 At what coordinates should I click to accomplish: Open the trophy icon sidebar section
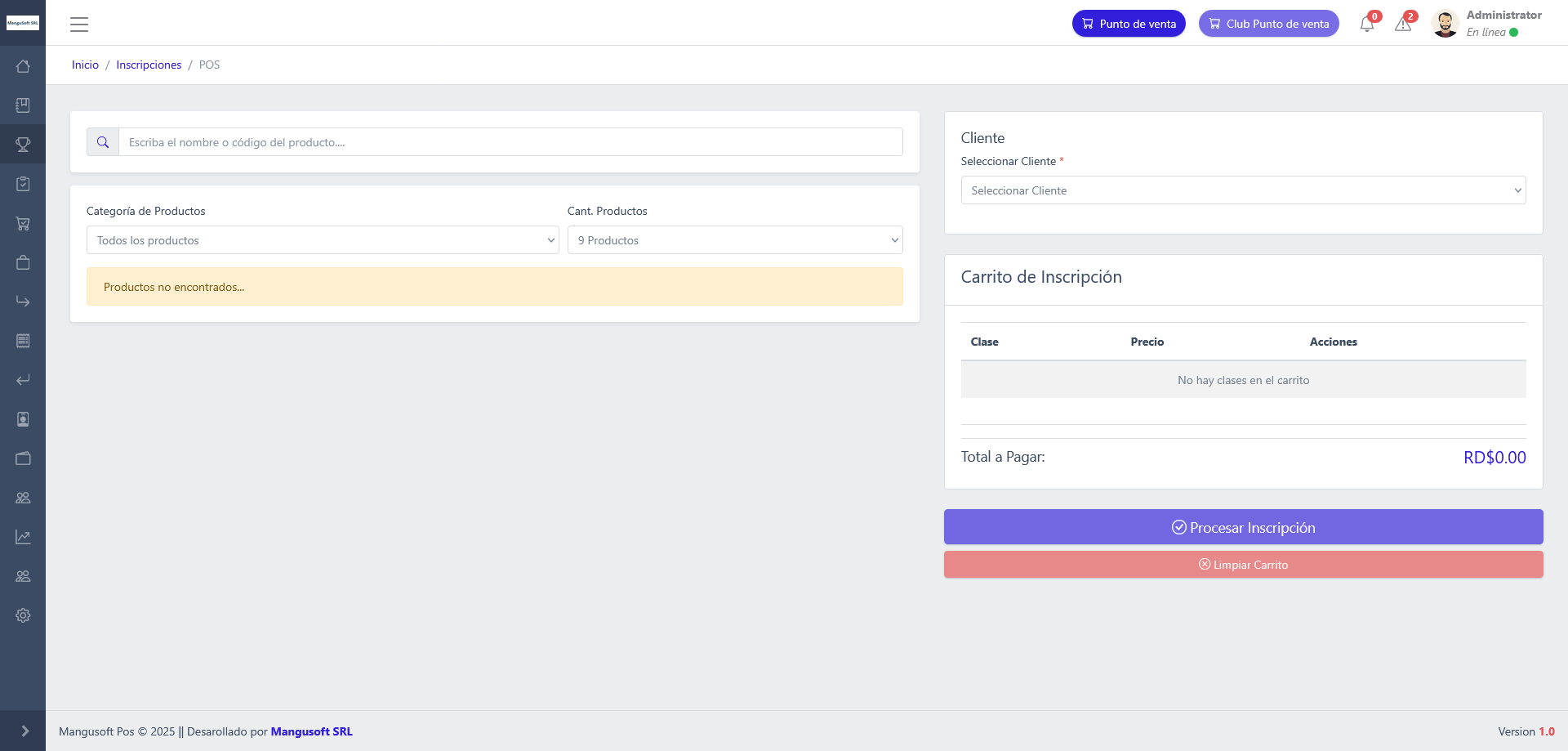click(x=23, y=145)
